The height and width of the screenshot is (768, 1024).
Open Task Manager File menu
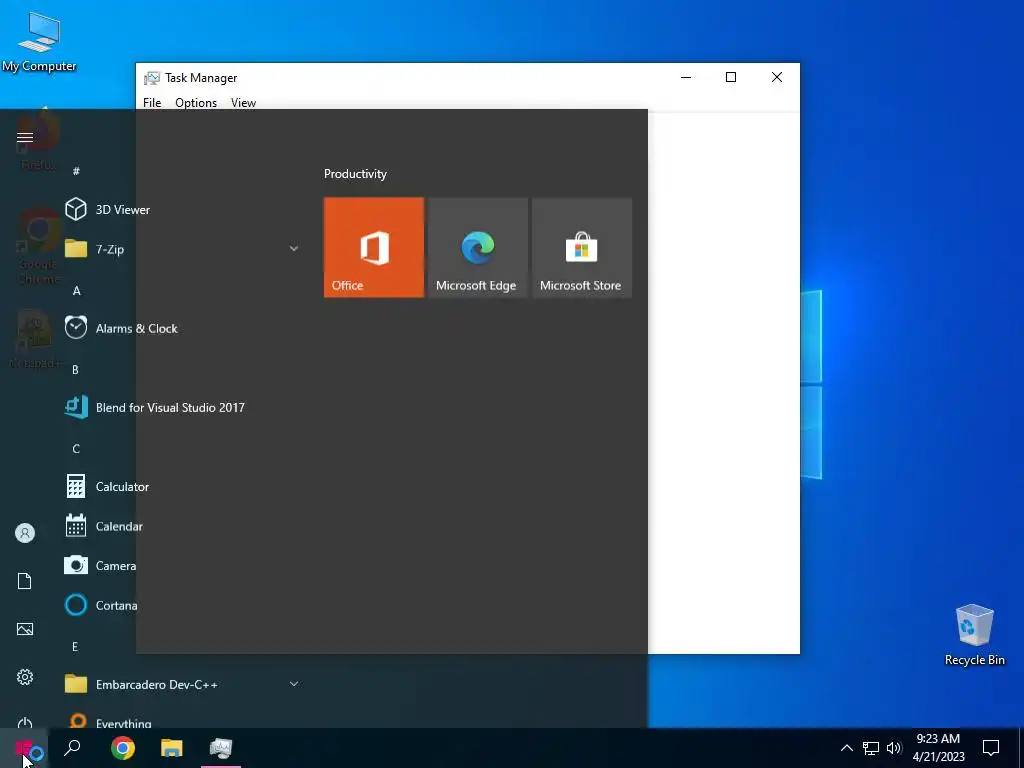tap(152, 103)
